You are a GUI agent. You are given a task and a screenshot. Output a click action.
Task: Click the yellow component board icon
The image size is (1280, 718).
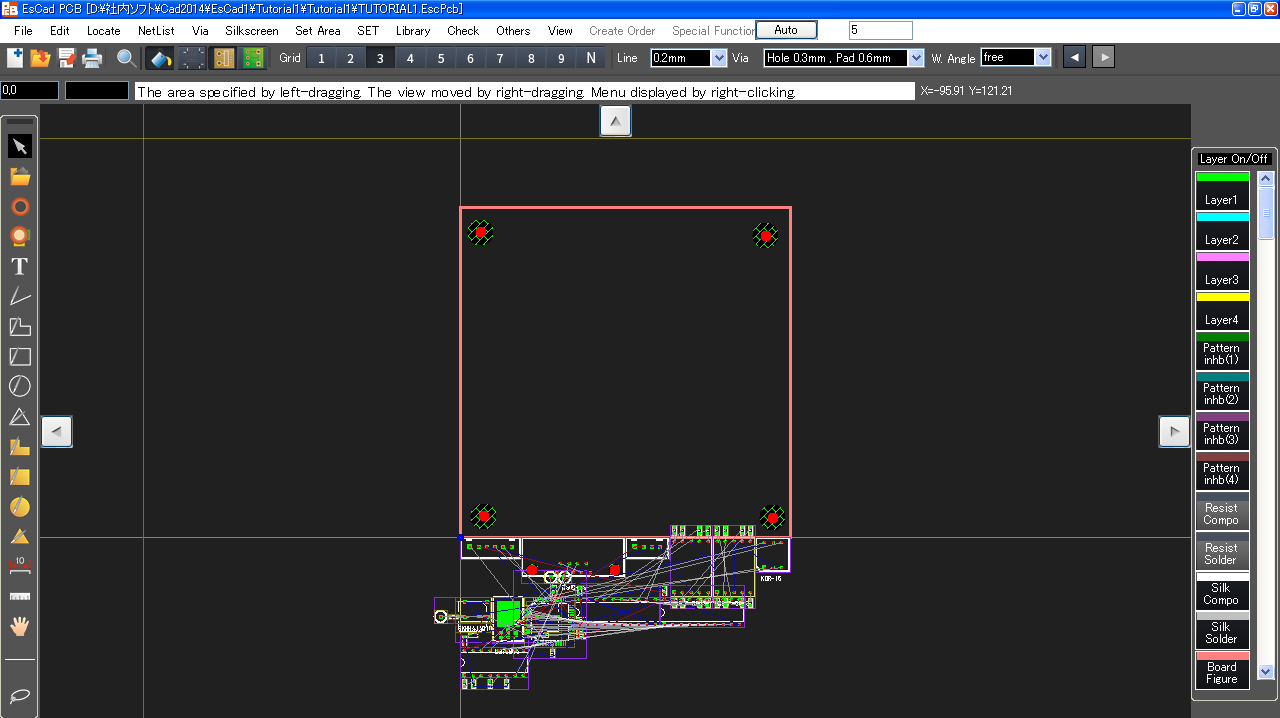coord(224,58)
